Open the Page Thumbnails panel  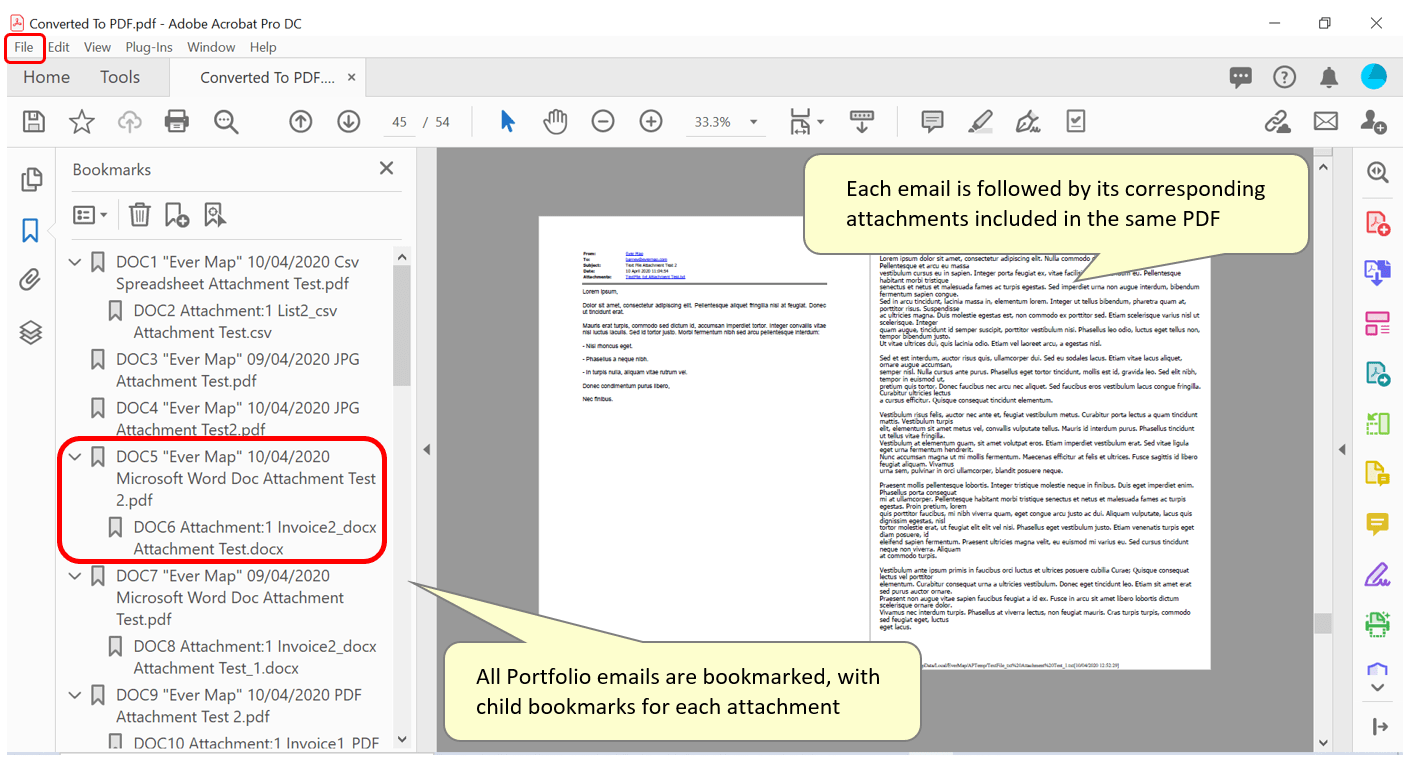(31, 180)
